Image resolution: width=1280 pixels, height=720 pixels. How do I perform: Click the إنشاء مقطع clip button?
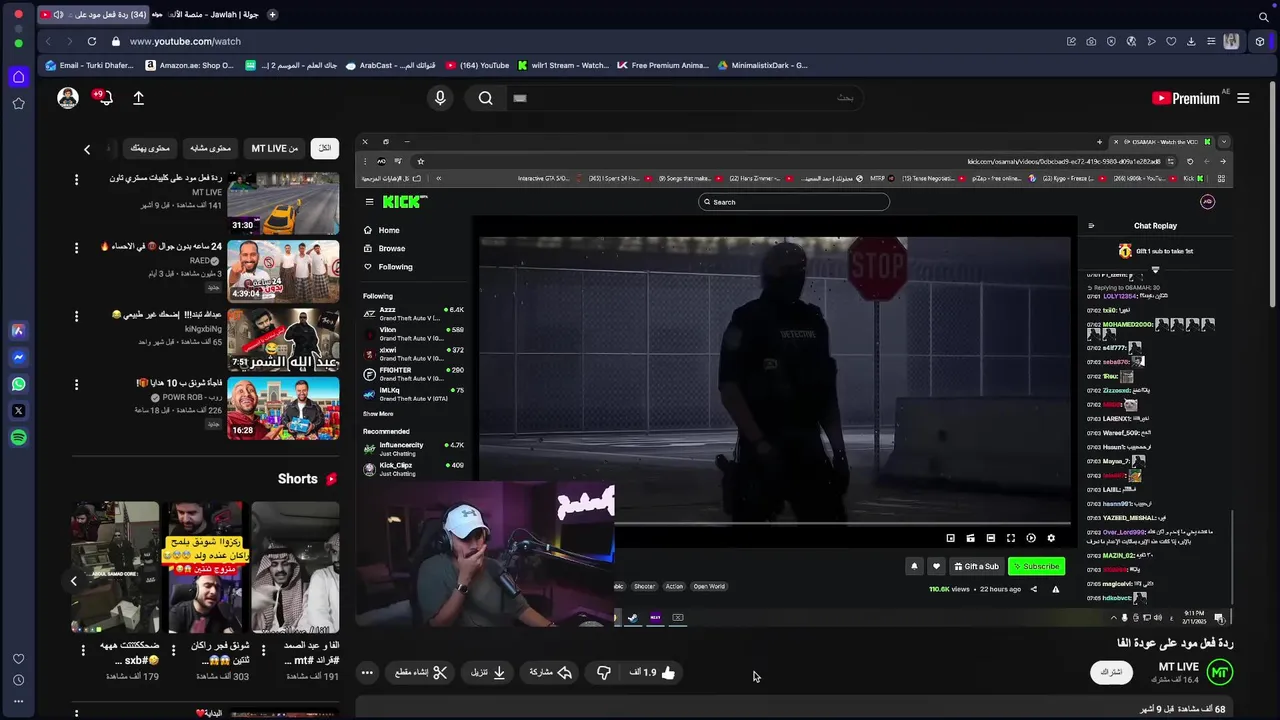420,672
